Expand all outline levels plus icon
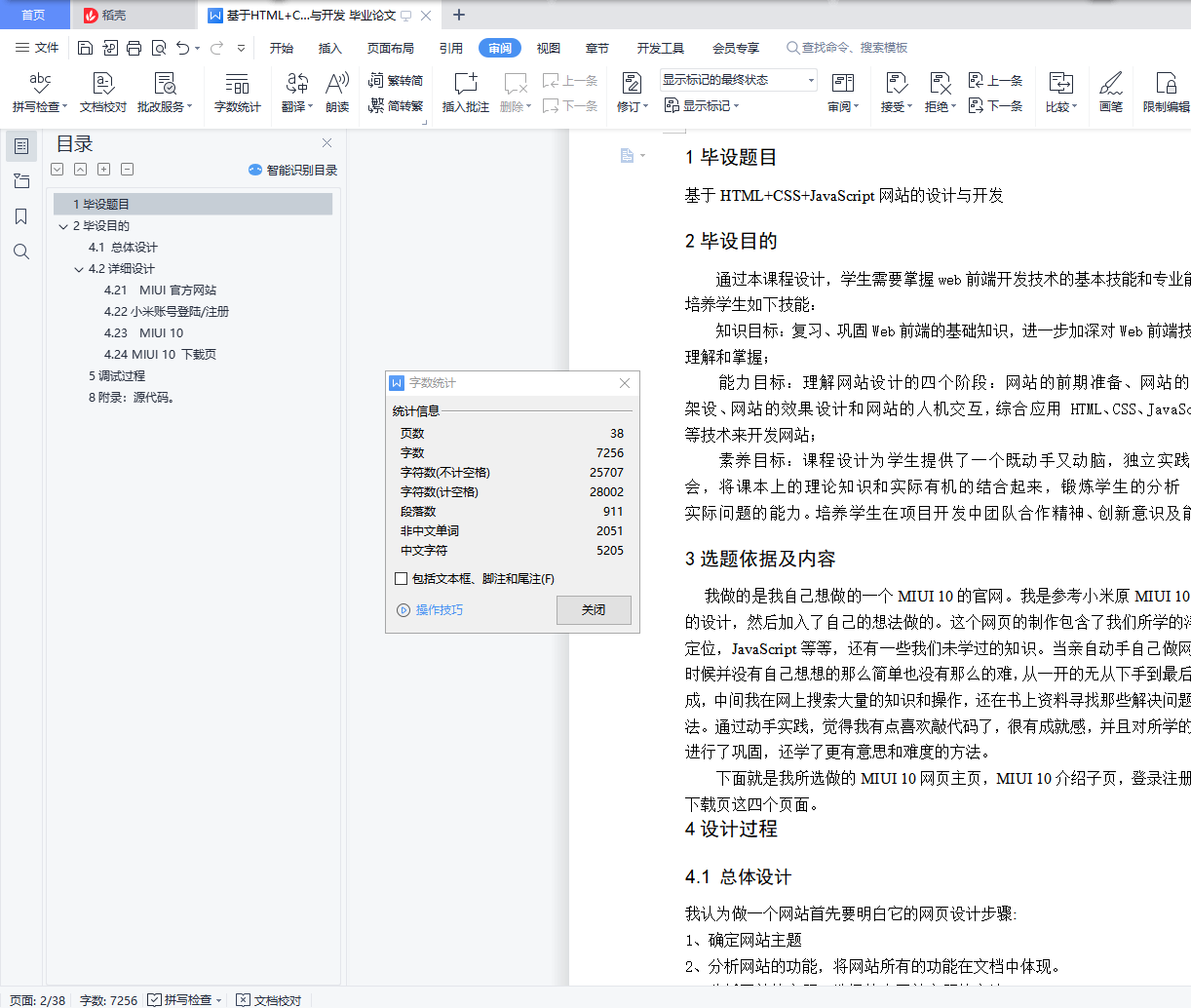Screen dimensions: 1191x1008 [104, 170]
